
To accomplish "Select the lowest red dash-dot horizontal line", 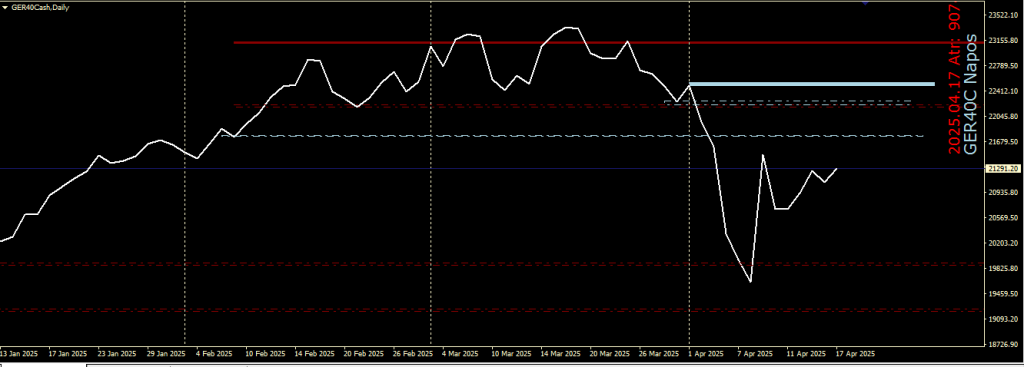I will [492, 310].
